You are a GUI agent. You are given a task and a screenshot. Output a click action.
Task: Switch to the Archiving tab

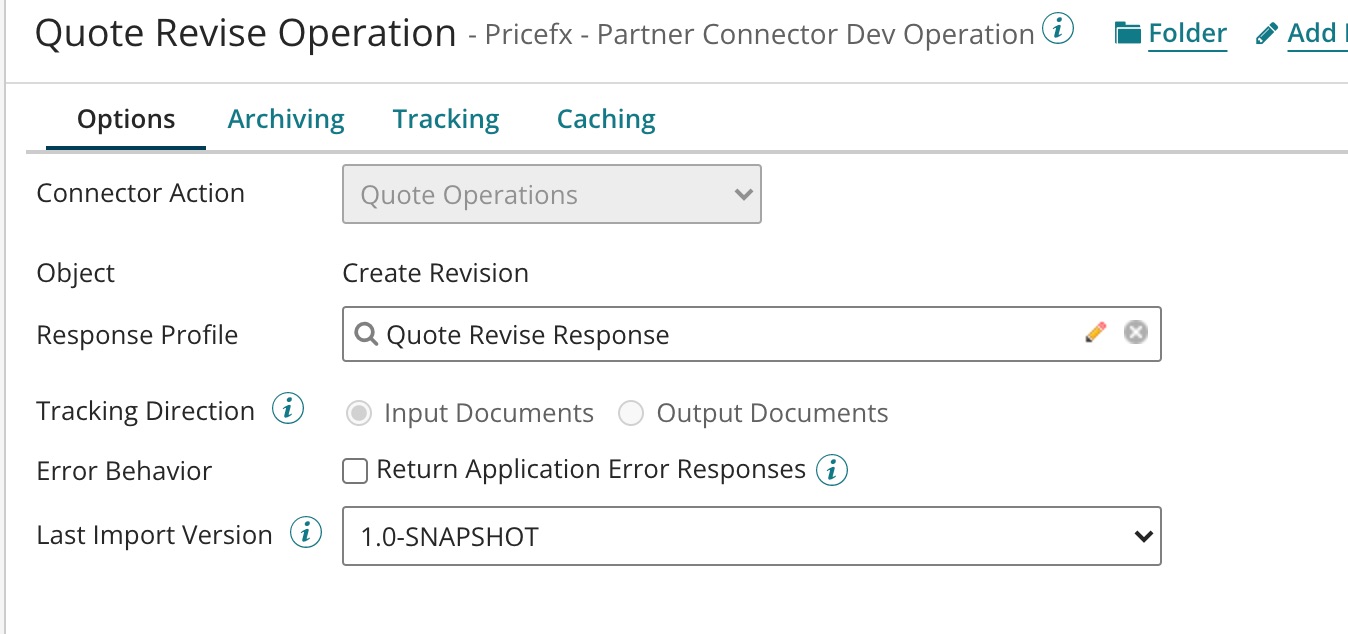point(286,119)
